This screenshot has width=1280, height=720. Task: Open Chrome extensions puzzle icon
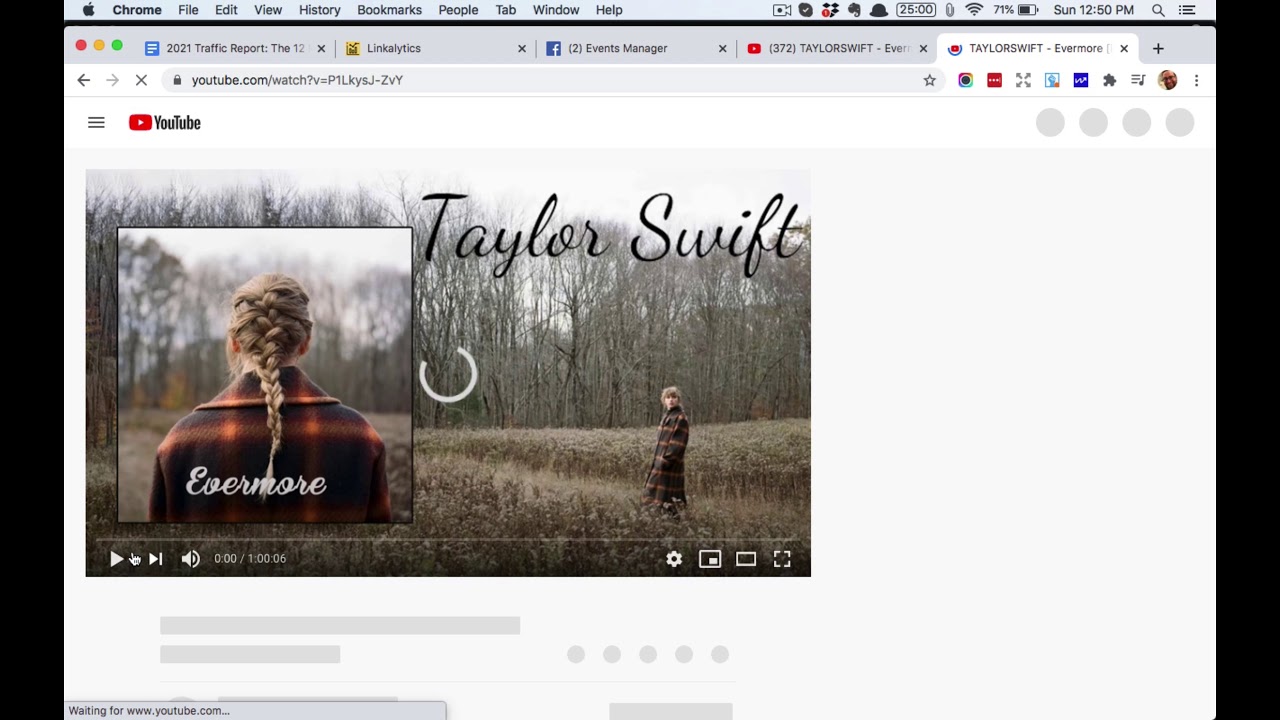coord(1109,80)
